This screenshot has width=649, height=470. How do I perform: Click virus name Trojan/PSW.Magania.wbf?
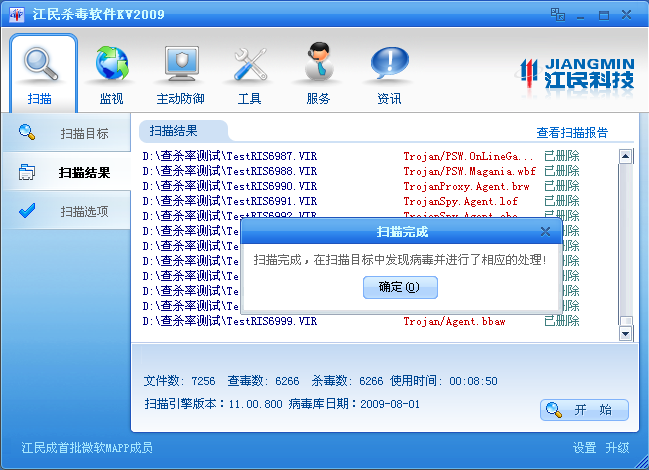coord(469,171)
